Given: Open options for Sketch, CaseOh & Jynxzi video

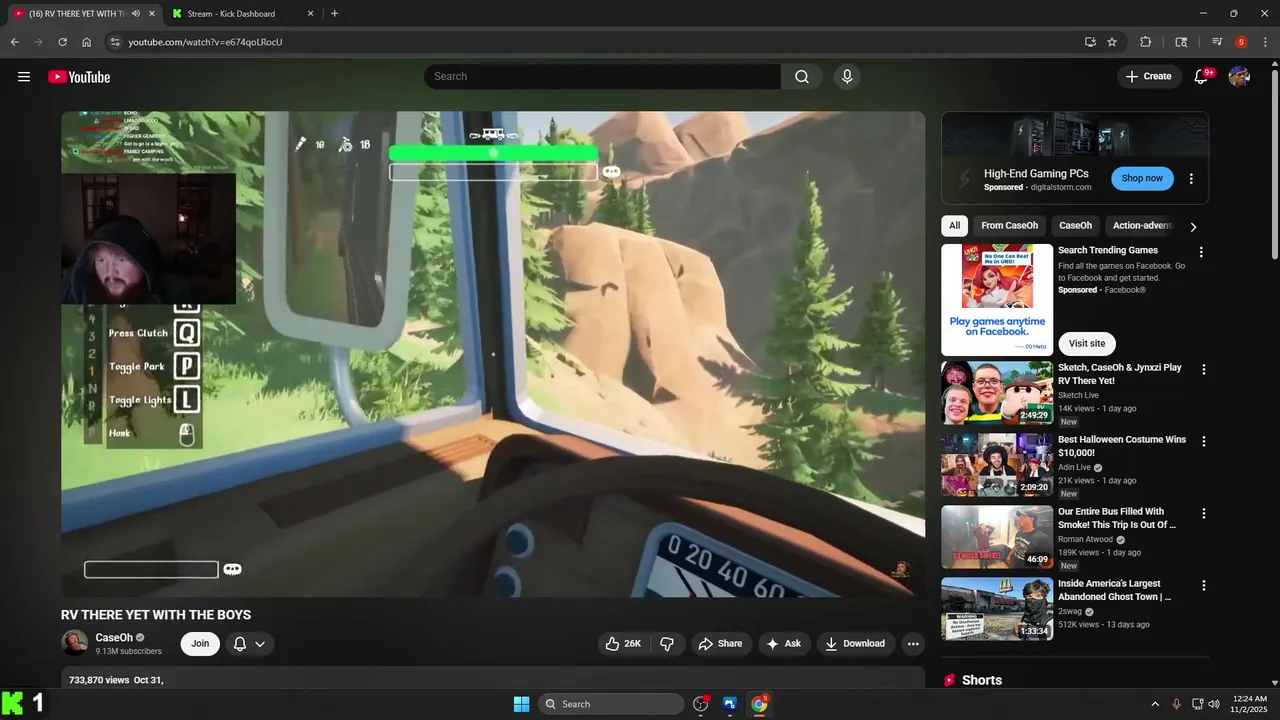Looking at the screenshot, I should [1203, 369].
